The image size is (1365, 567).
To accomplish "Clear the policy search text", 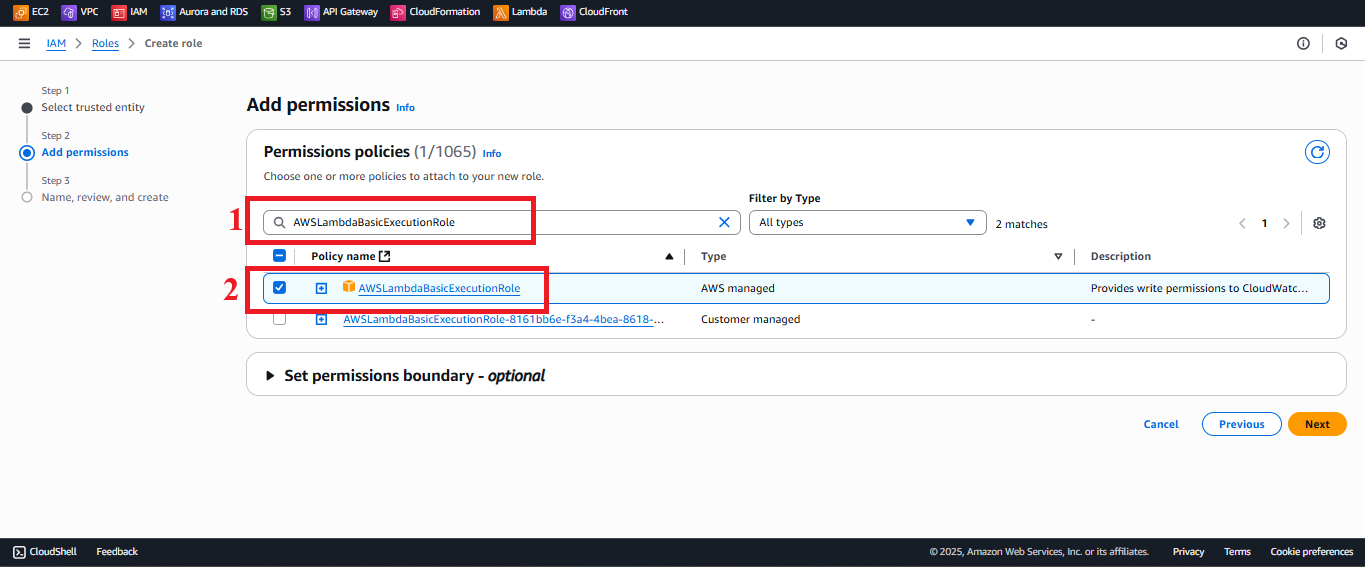I will pos(725,222).
